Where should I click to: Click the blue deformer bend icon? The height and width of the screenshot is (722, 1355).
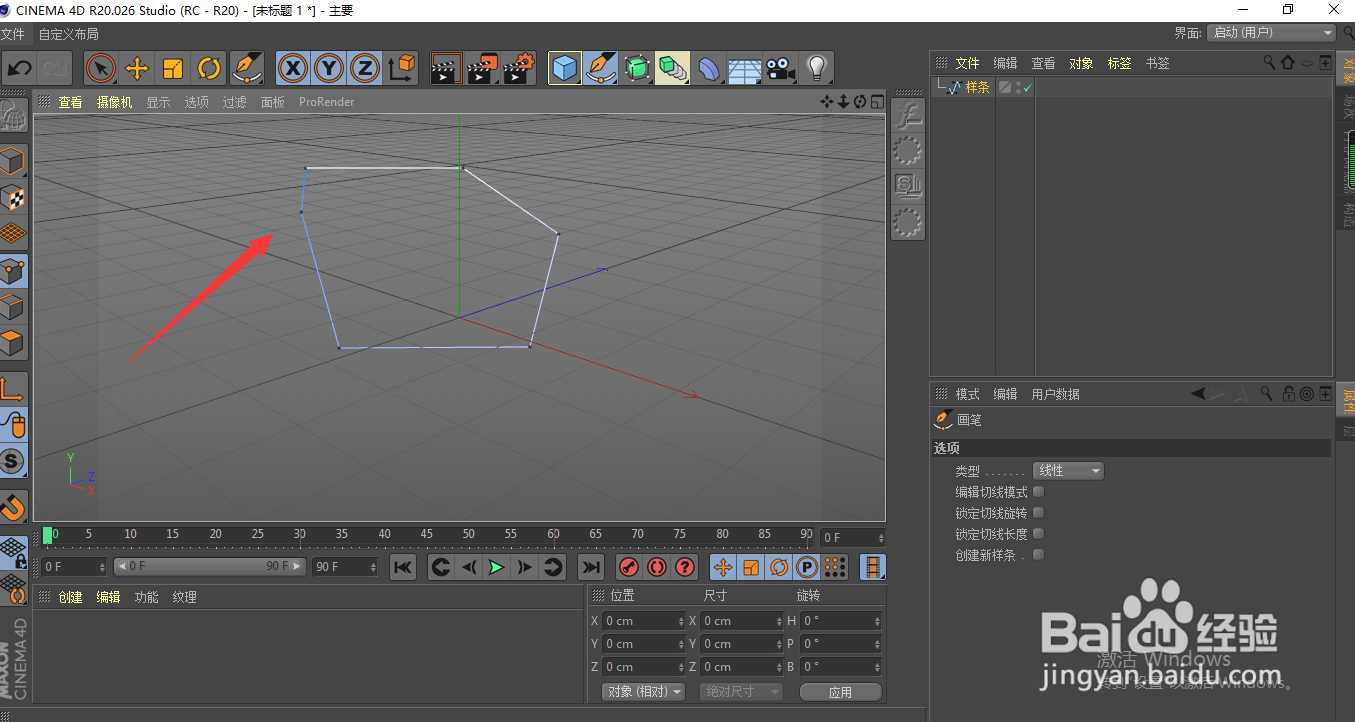click(x=709, y=68)
